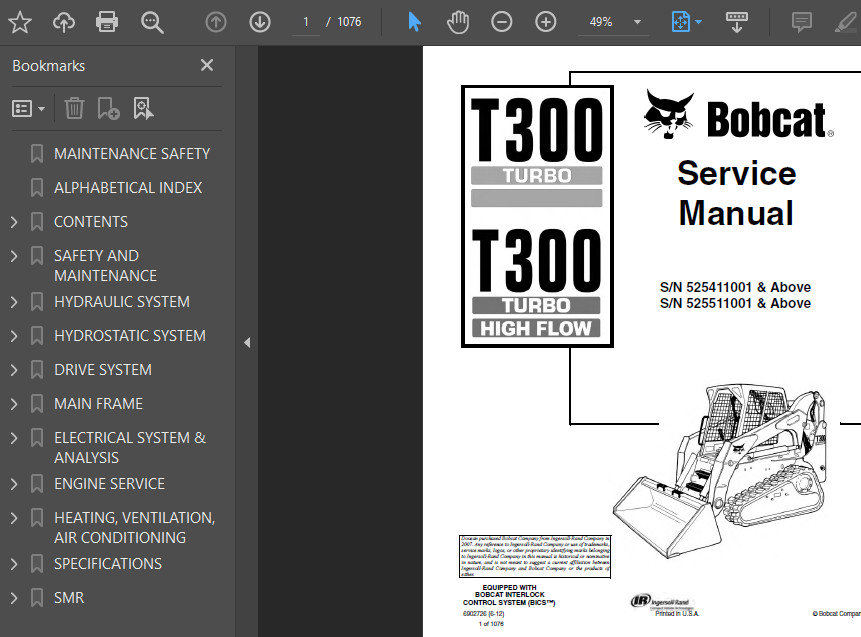Add a new bookmark icon
Viewport: 861px width, 637px height.
pos(108,108)
